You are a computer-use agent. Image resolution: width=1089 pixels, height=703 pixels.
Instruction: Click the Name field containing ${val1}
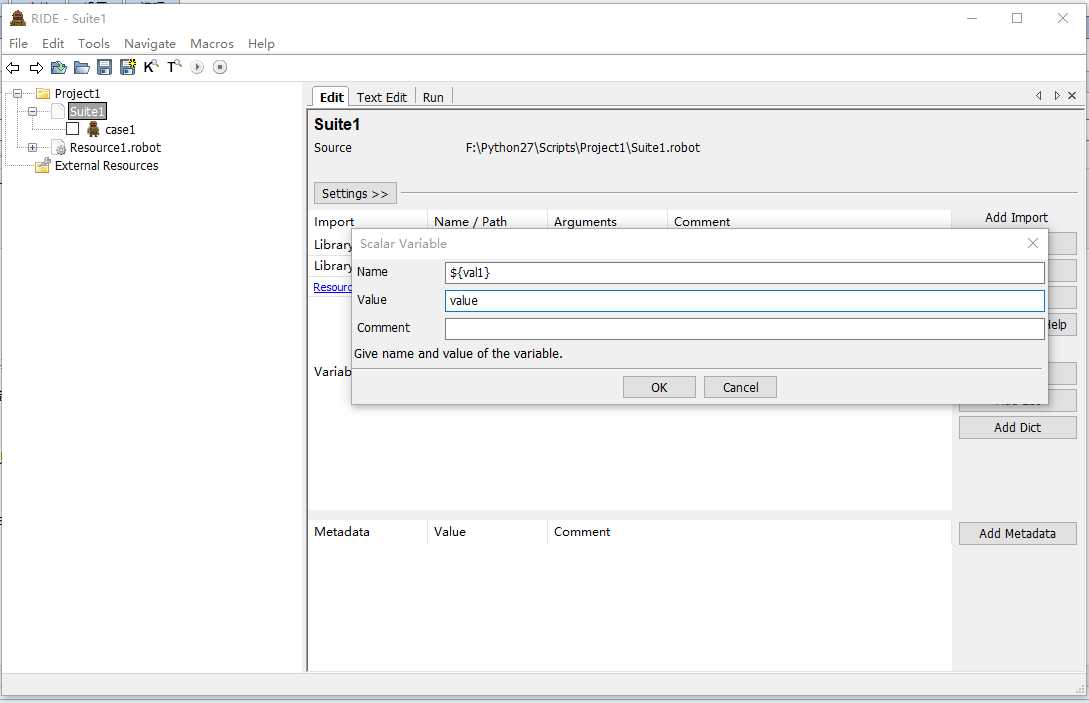745,272
